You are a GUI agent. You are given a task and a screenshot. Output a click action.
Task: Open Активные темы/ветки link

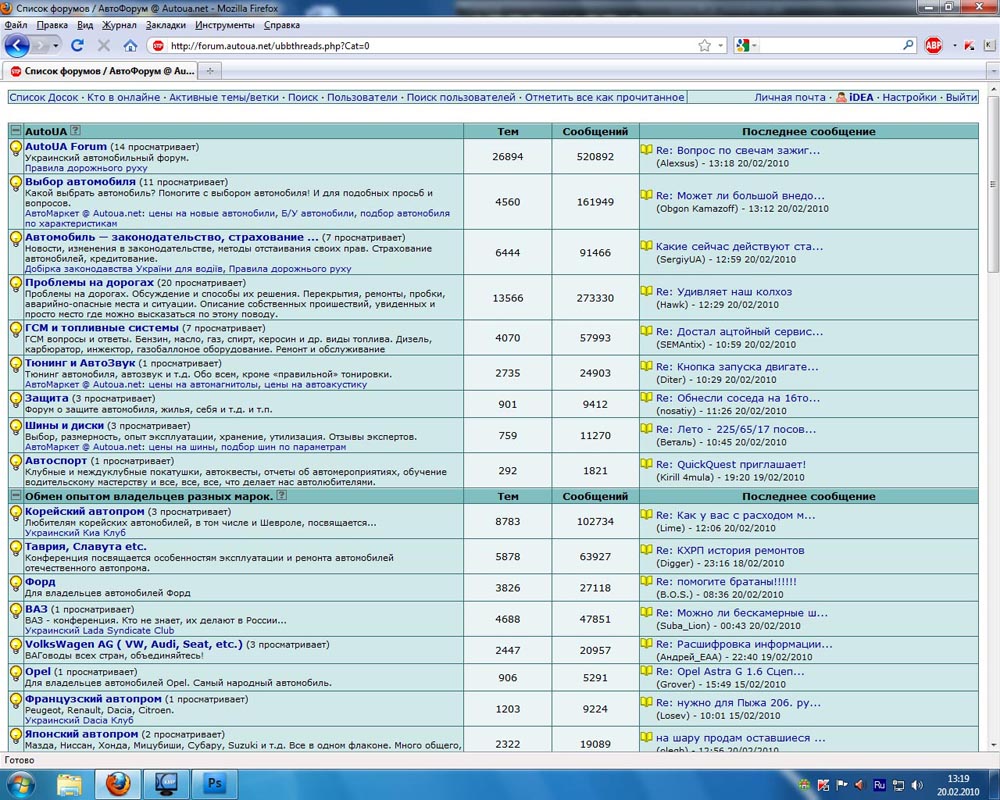tap(224, 97)
